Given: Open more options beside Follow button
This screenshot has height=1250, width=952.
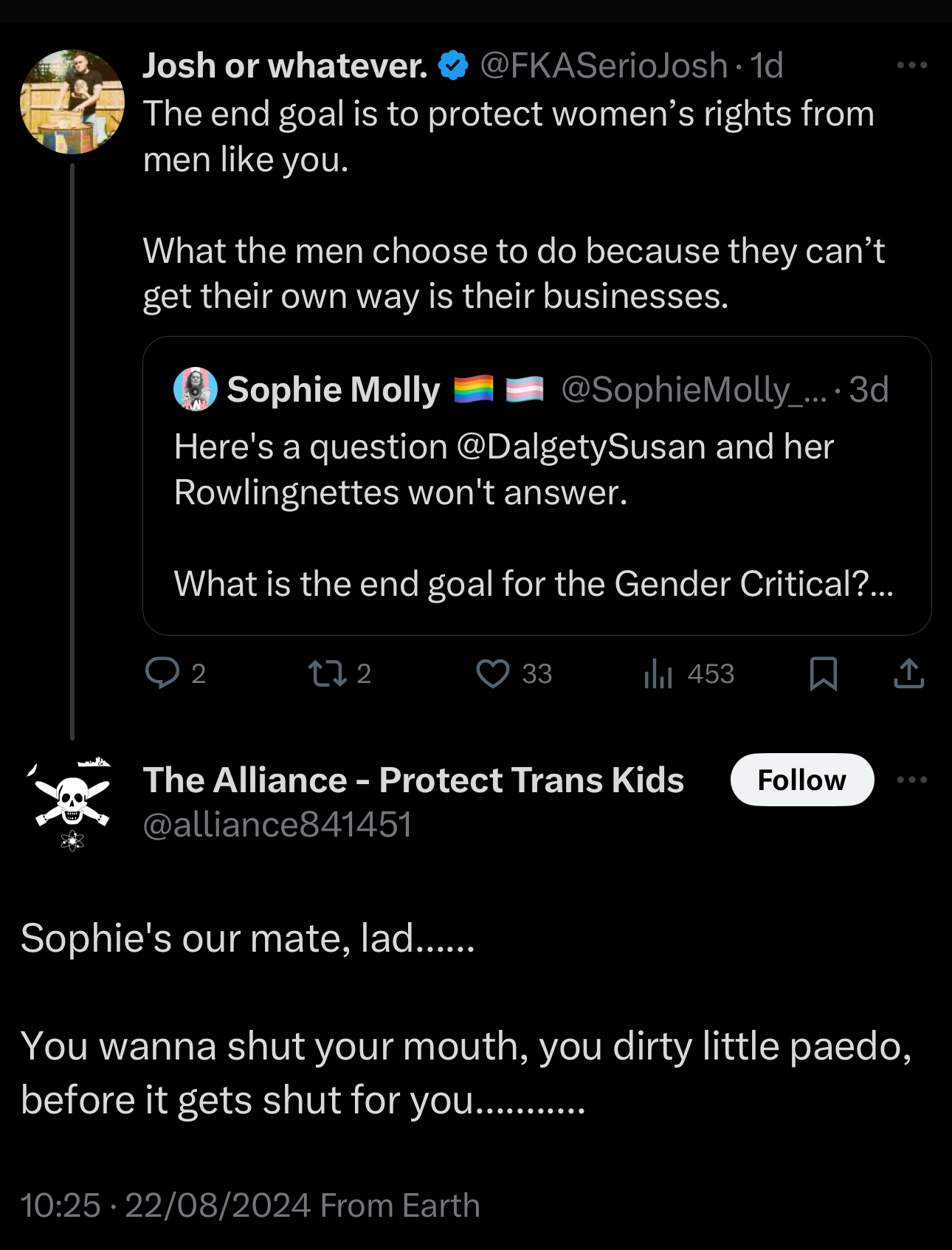Looking at the screenshot, I should coord(911,780).
